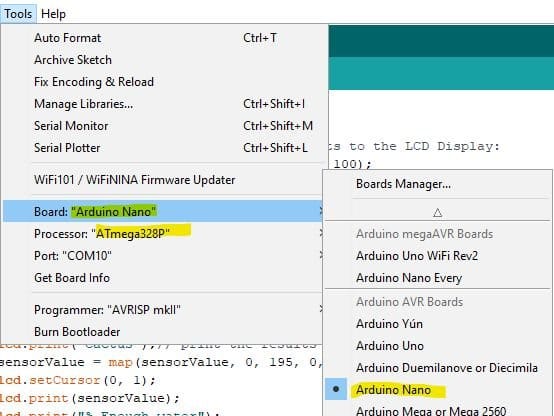Choose Arduino Uno WiFi Rev2 board

click(437, 255)
